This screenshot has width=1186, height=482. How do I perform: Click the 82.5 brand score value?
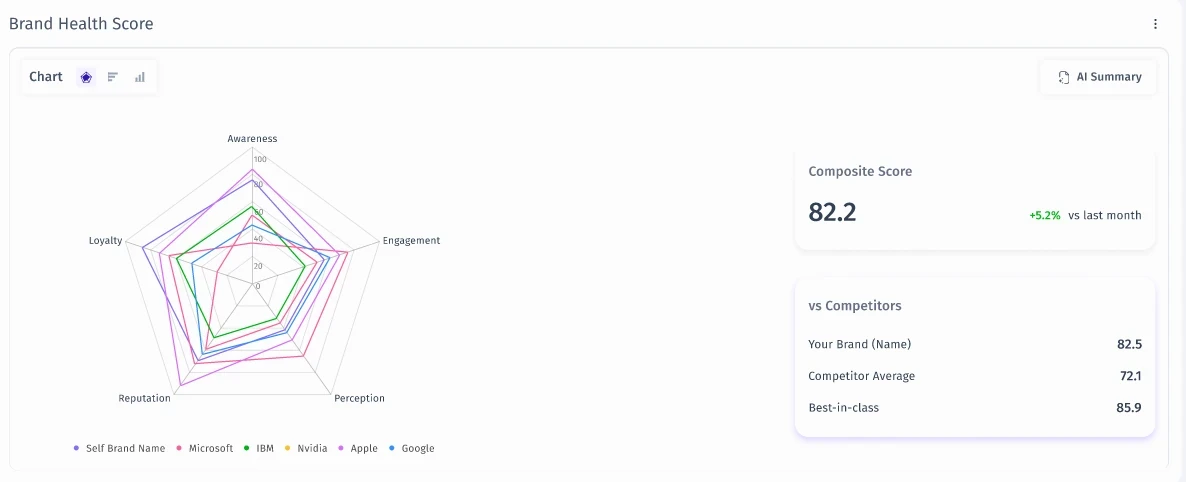tap(1129, 344)
